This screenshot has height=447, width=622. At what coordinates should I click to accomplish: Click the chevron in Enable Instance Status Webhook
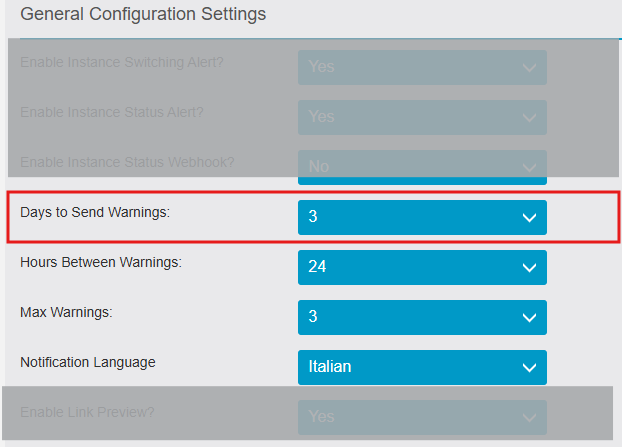tap(530, 167)
